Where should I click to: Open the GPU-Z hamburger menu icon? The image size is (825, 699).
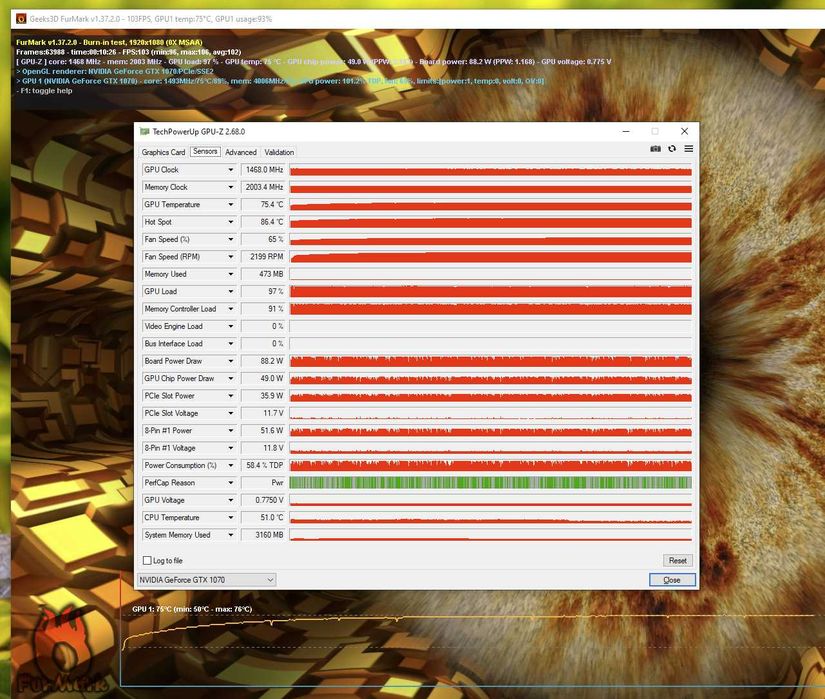click(688, 149)
